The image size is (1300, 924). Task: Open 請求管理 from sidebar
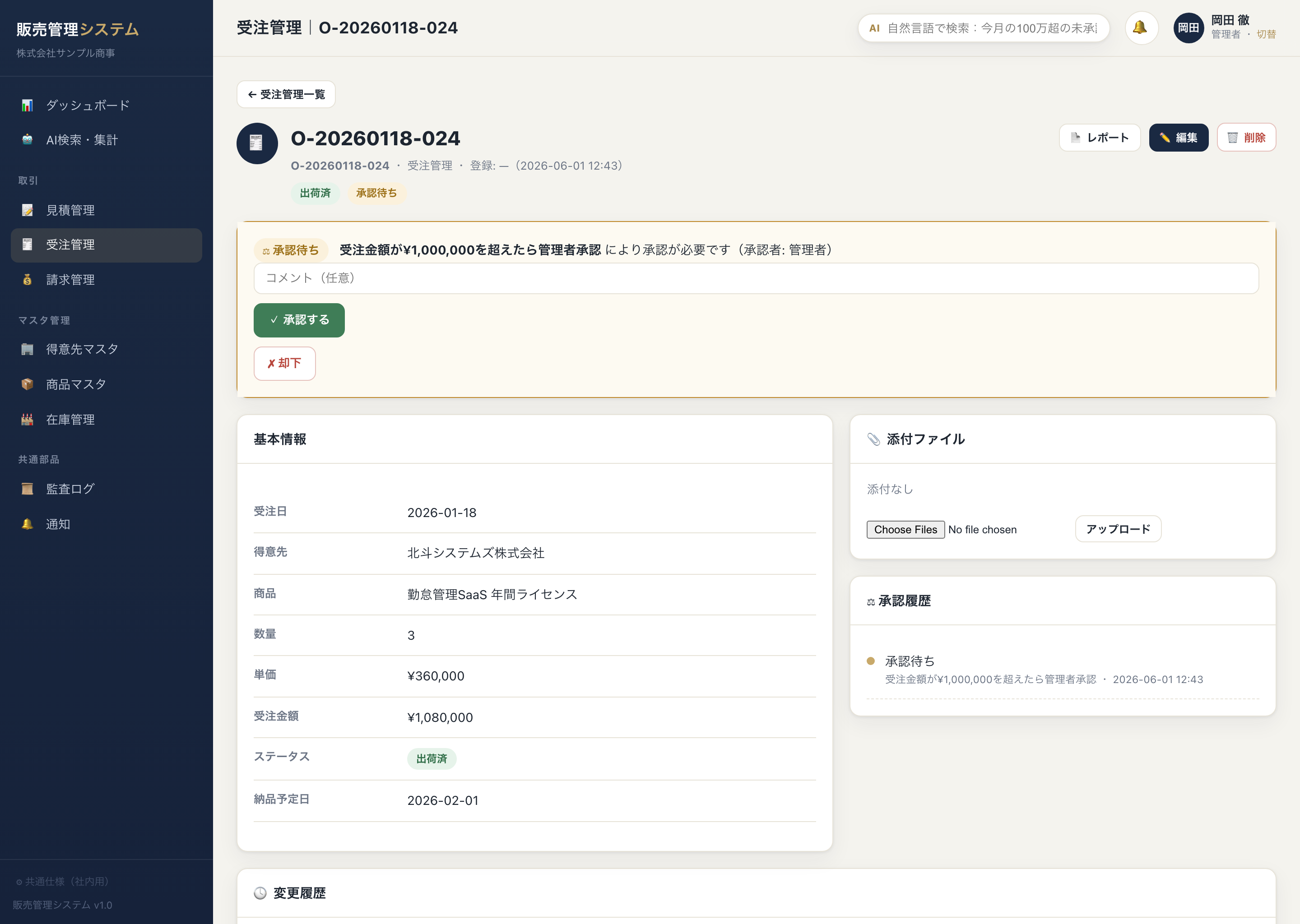pyautogui.click(x=107, y=280)
